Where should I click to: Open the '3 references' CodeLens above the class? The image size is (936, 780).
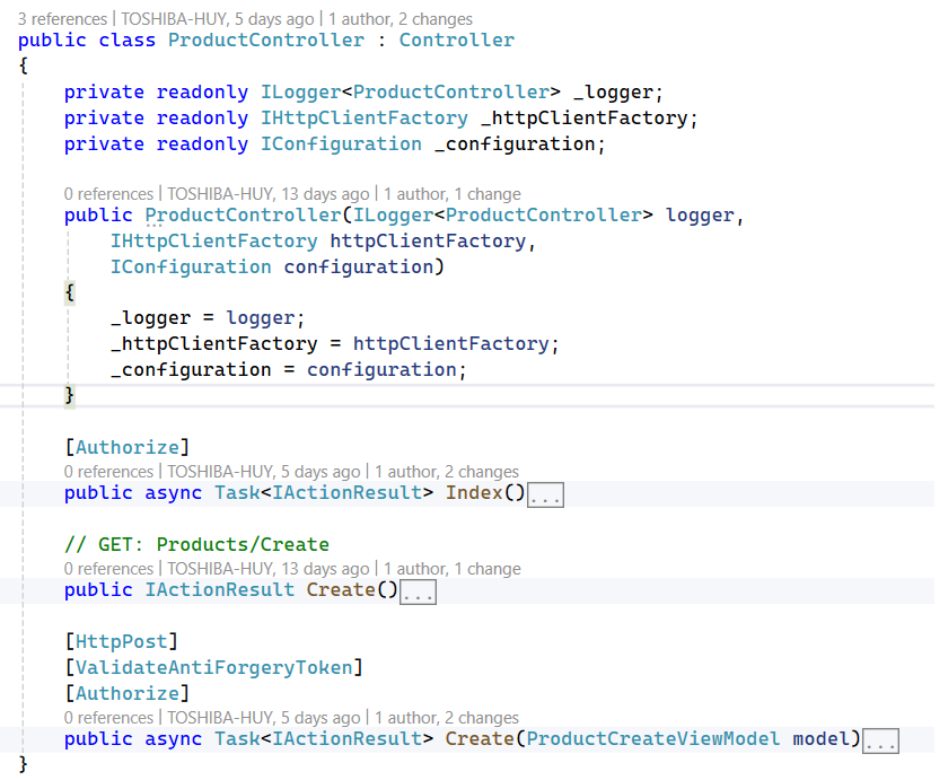click(x=63, y=19)
